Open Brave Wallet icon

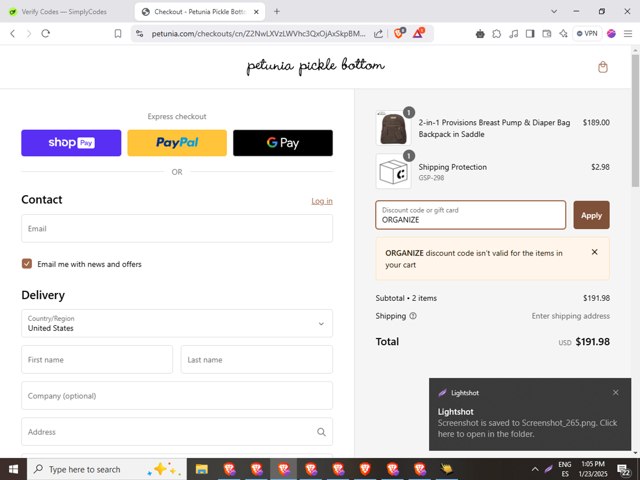click(x=547, y=34)
